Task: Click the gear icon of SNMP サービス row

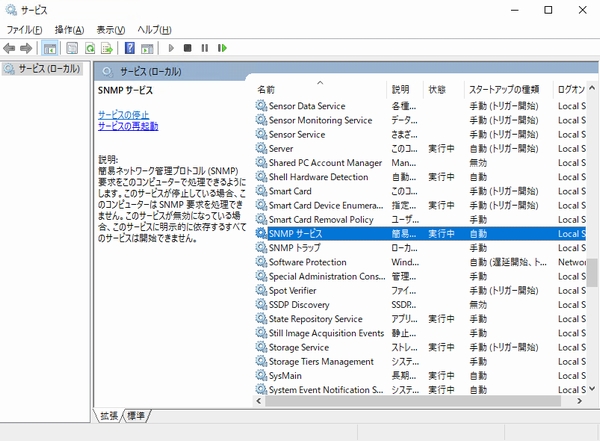Action: [261, 233]
